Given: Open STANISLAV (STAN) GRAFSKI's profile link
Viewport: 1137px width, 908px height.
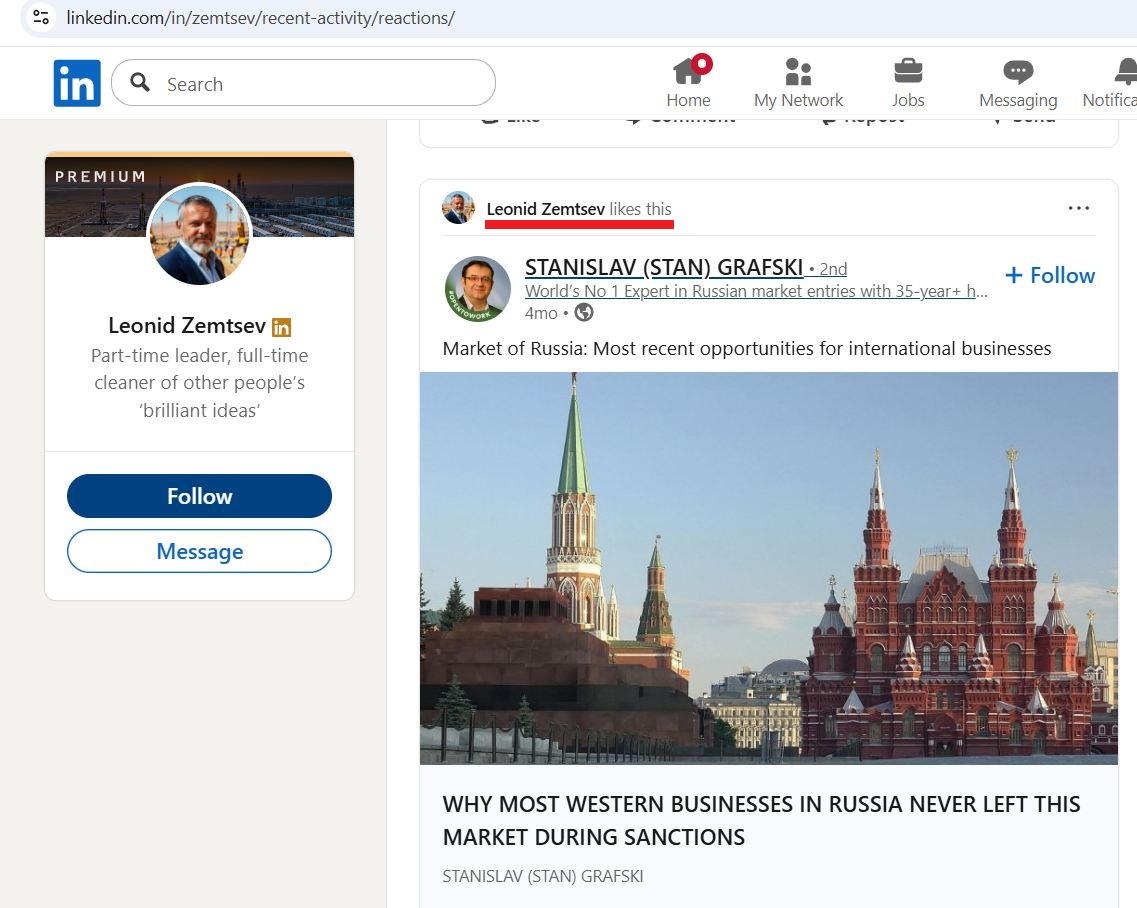Looking at the screenshot, I should click(664, 267).
